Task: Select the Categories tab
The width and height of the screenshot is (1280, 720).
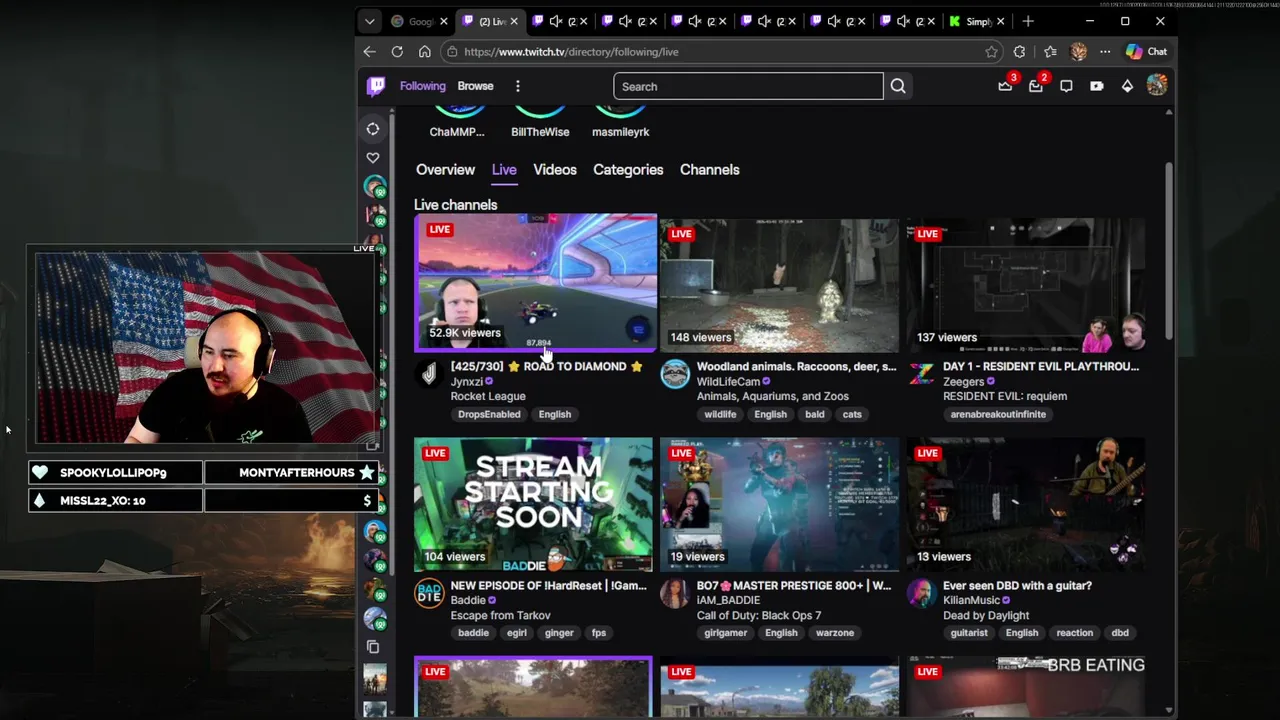Action: coord(628,170)
